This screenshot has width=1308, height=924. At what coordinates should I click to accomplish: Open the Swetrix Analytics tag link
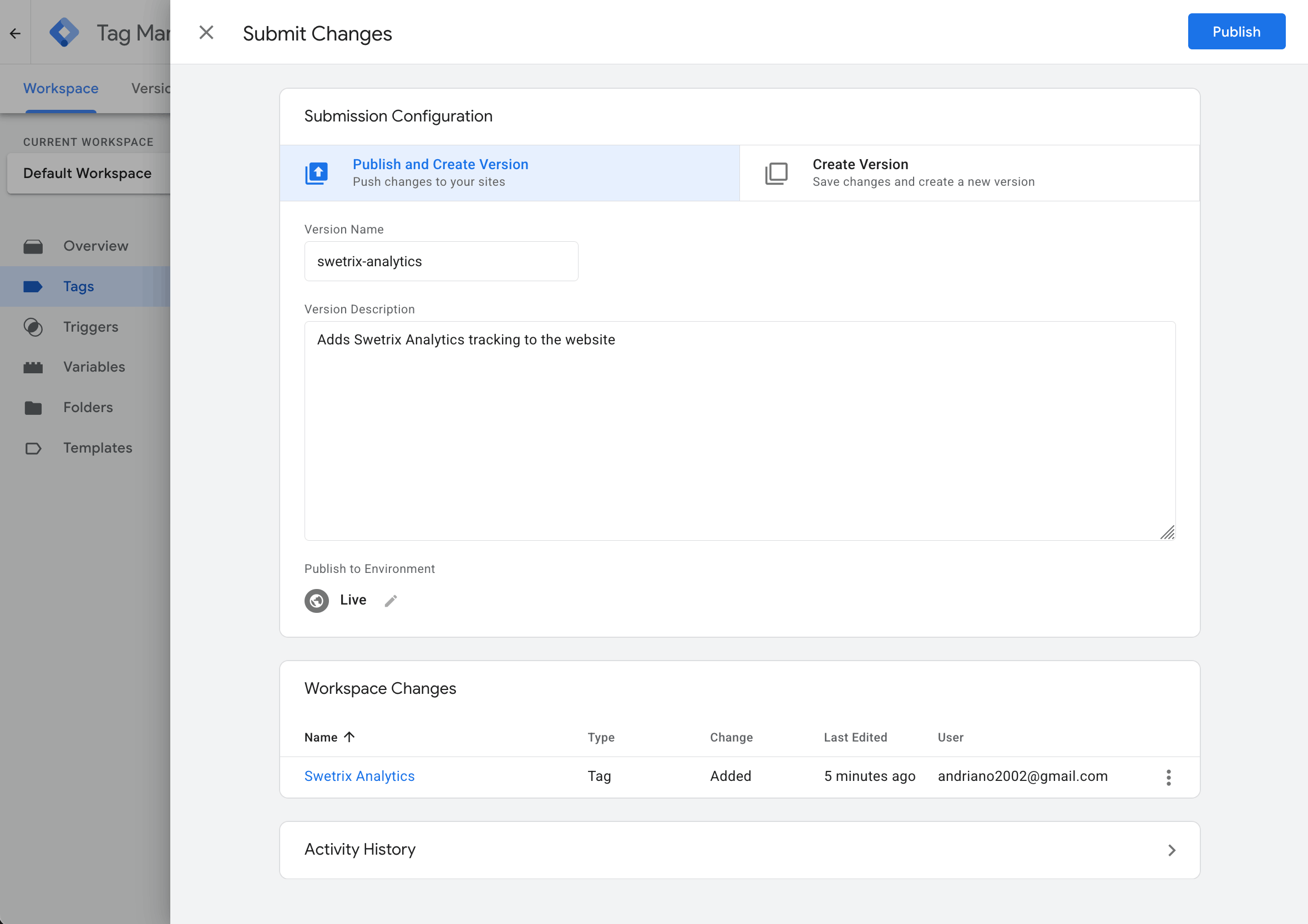[x=359, y=776]
